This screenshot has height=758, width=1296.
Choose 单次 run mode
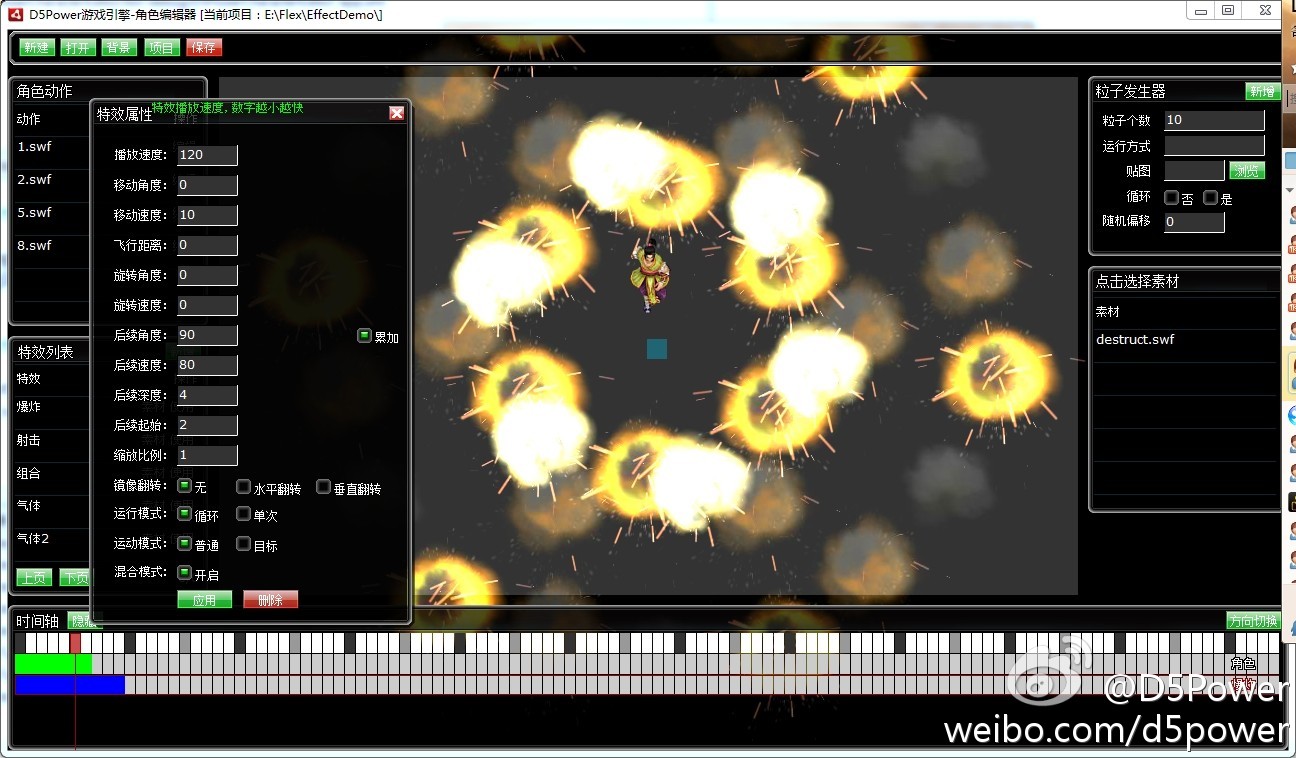[x=243, y=514]
